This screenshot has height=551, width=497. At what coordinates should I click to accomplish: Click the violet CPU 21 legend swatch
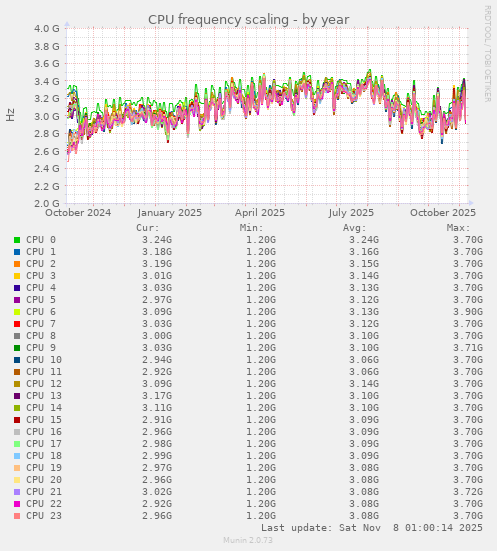(x=17, y=492)
